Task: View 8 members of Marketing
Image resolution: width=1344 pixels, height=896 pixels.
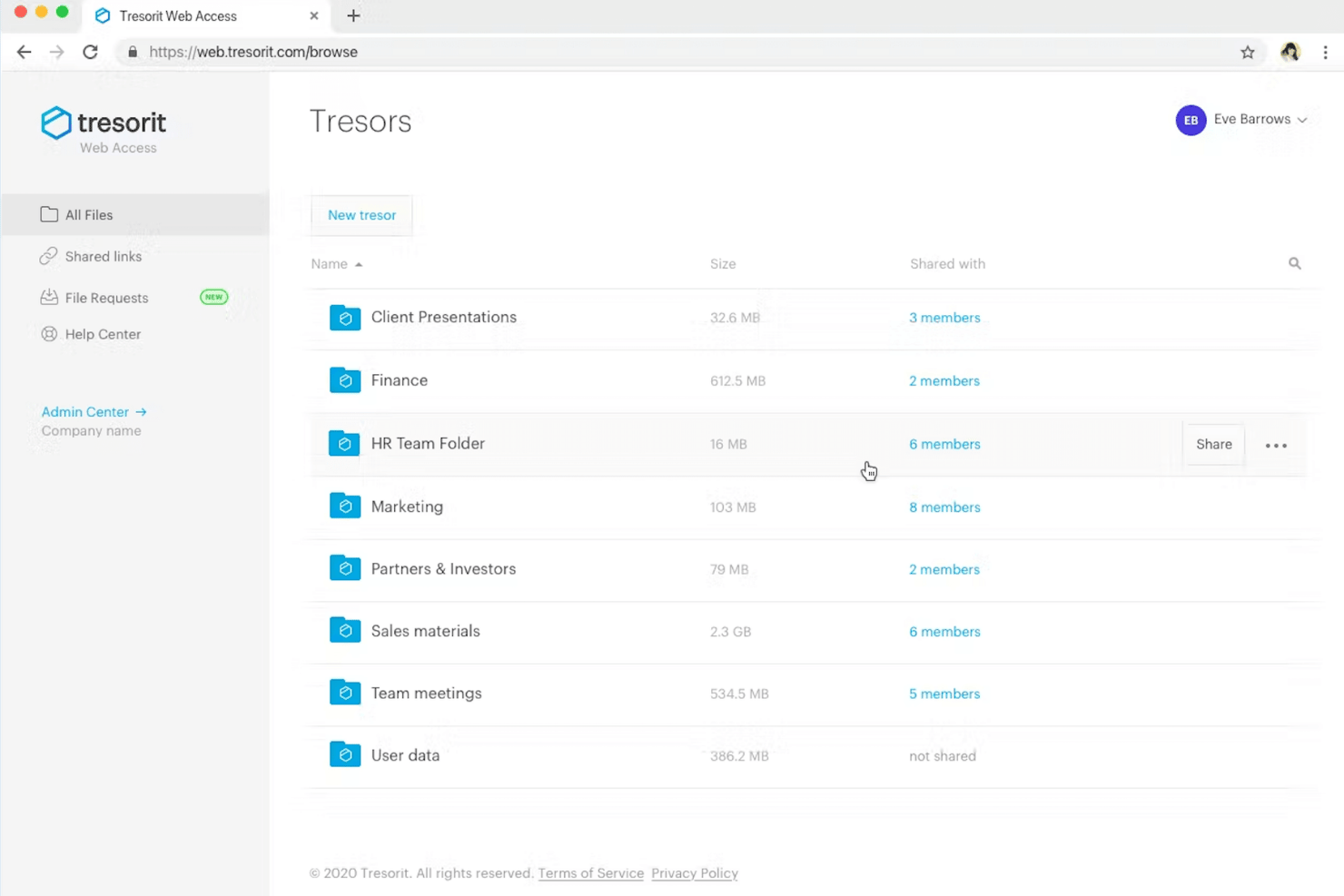Action: click(x=944, y=507)
